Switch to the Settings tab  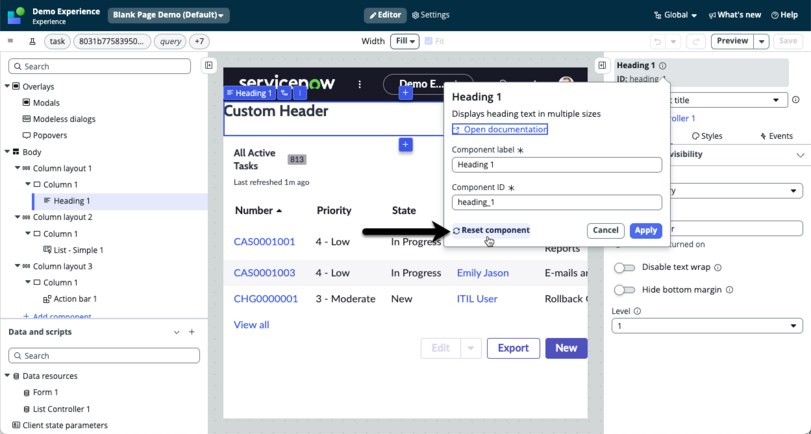(x=430, y=15)
